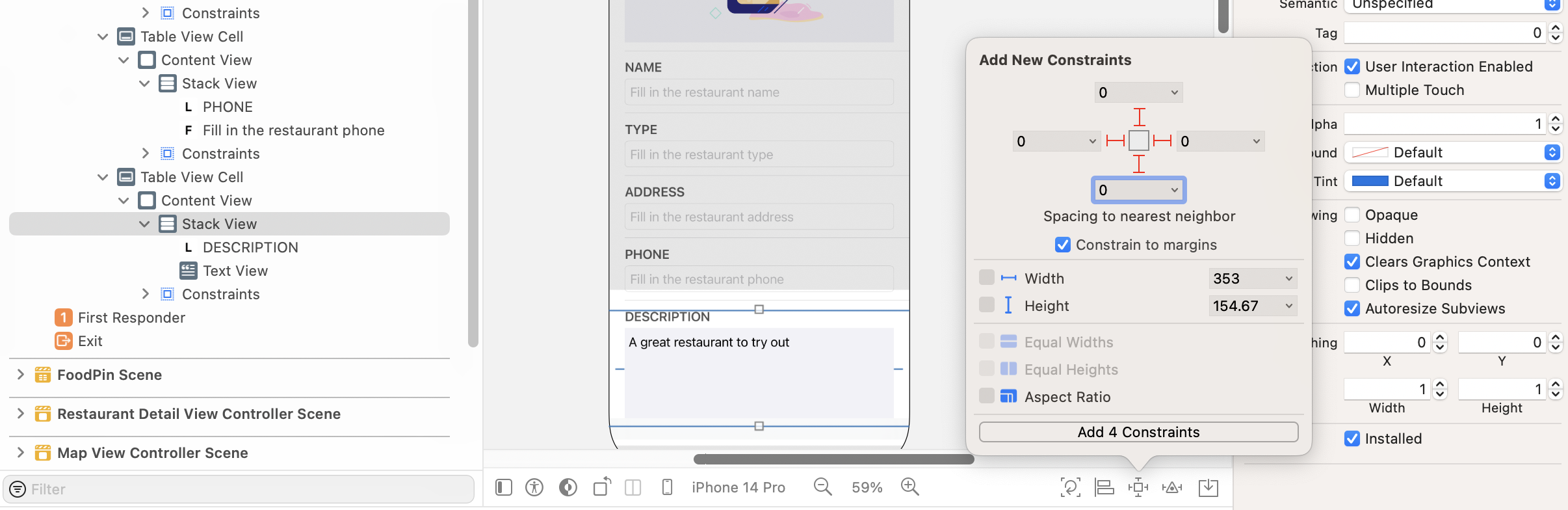1568x510 pixels.
Task: Toggle the Hidden checkbox
Action: [1352, 238]
